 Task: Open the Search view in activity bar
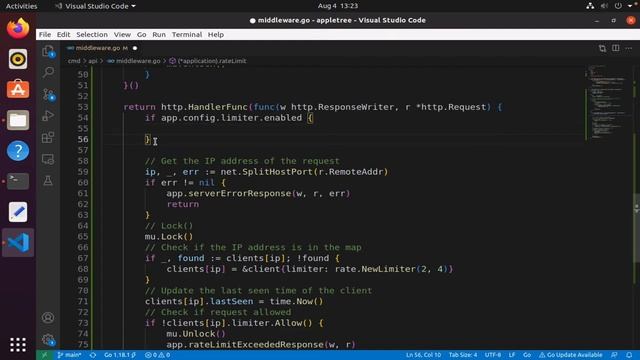tap(48, 73)
